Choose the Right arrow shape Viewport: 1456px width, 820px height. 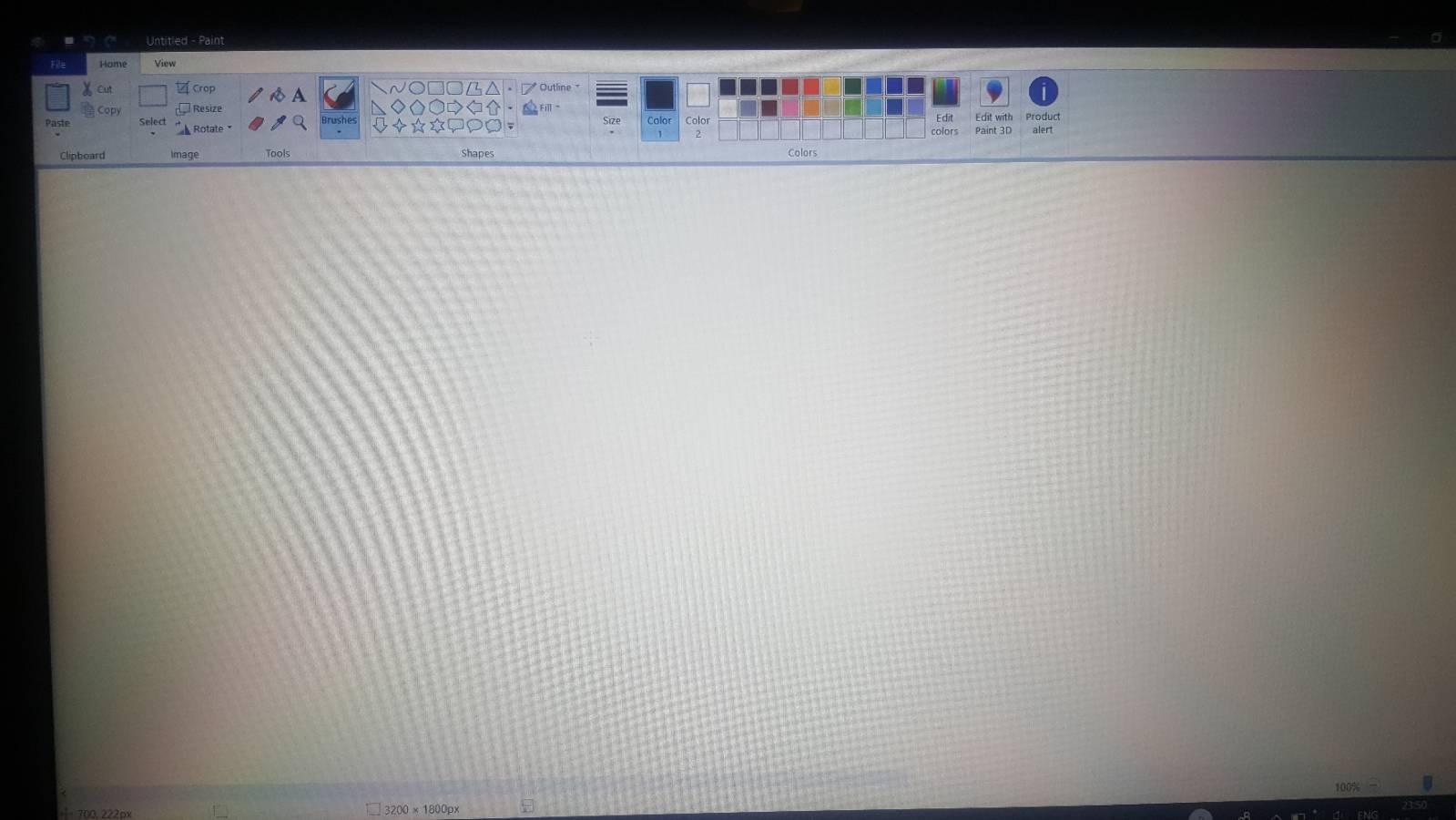point(454,108)
